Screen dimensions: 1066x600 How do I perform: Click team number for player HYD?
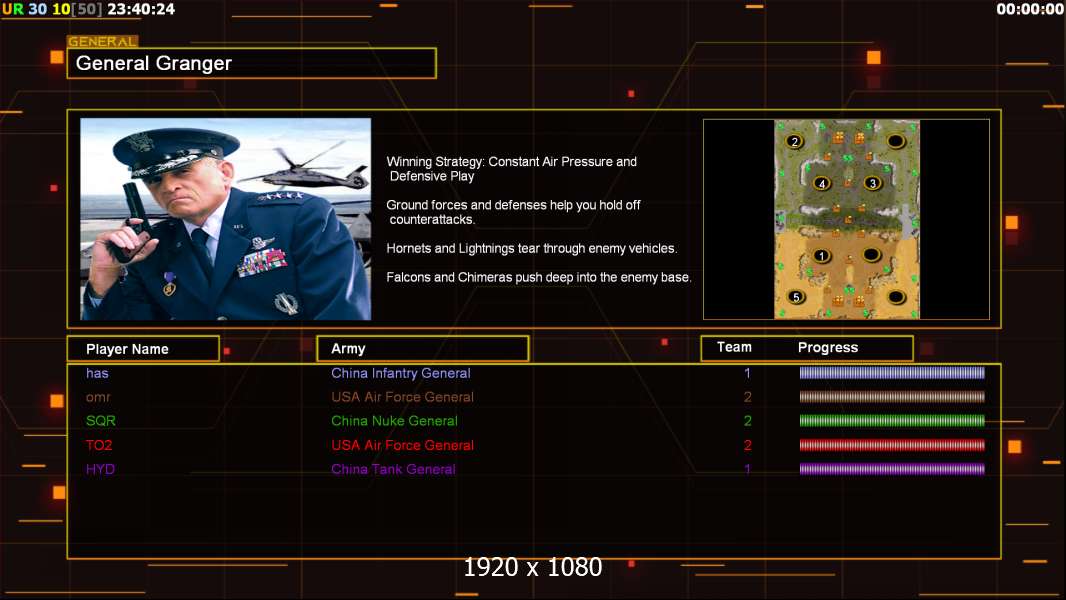747,469
